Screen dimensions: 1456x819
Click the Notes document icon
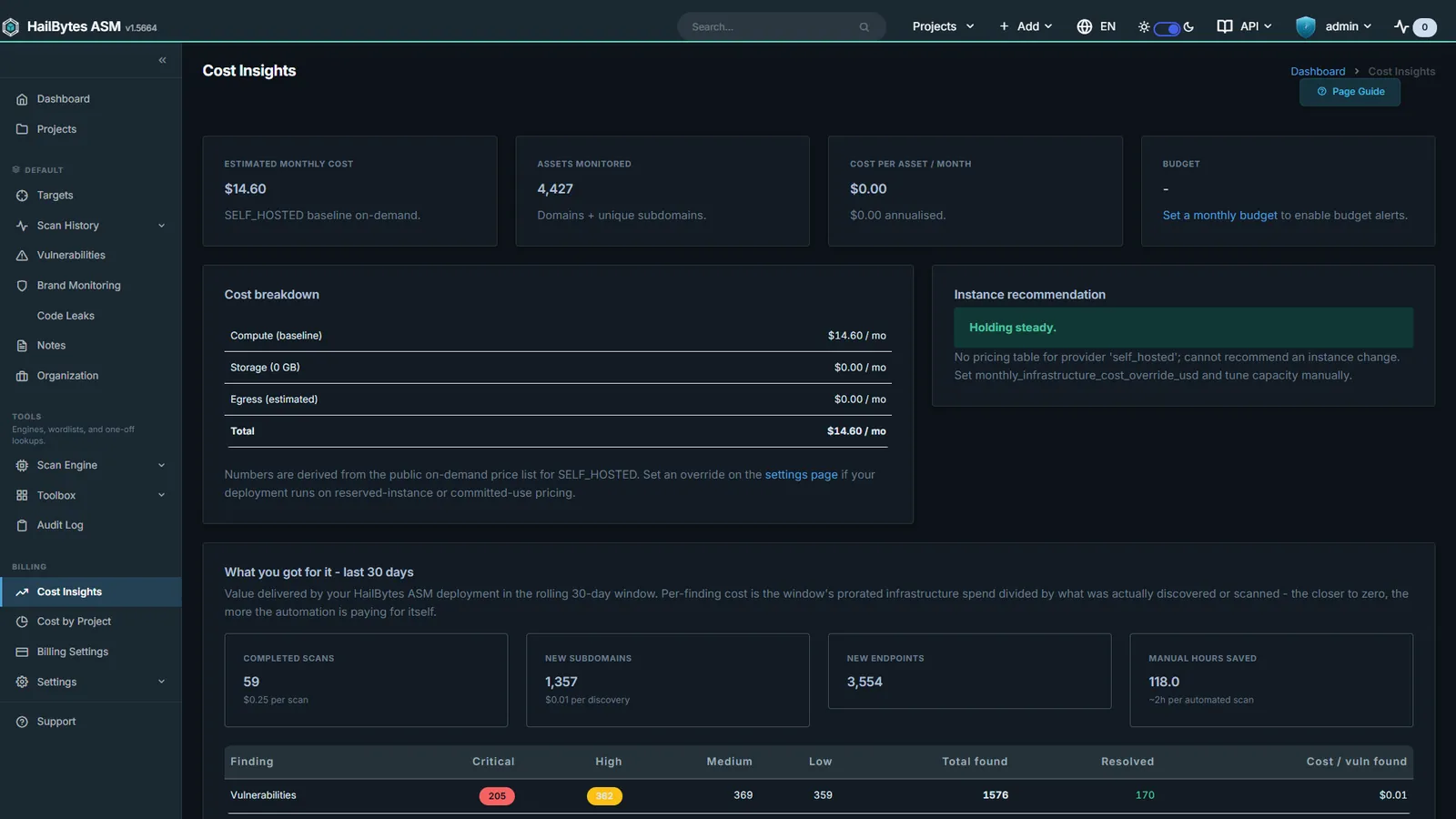pos(22,346)
